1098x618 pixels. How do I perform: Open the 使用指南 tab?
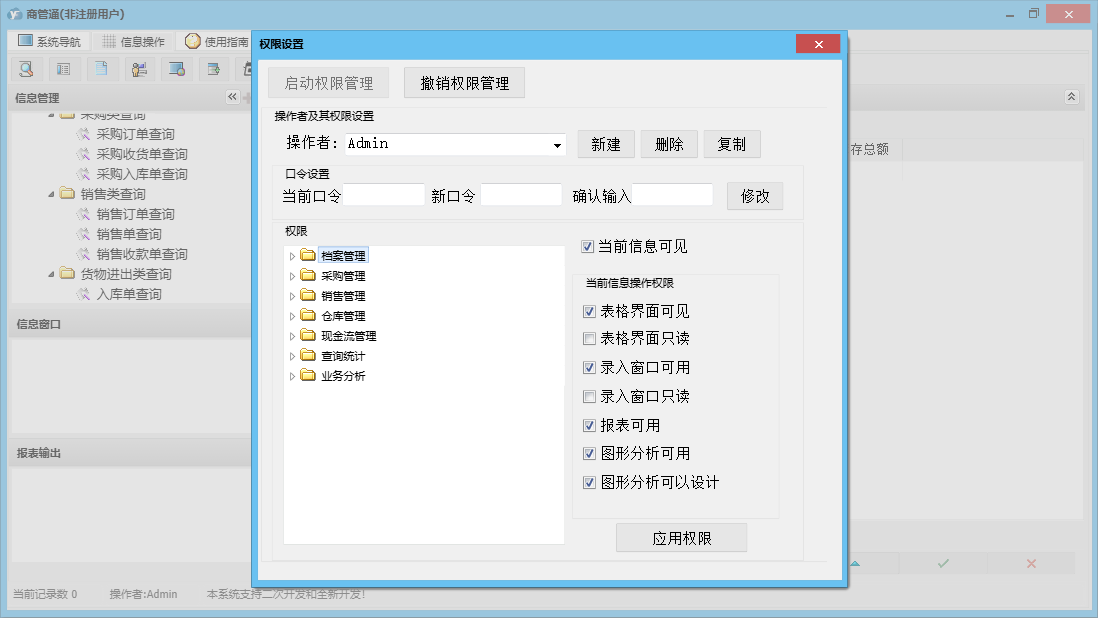pyautogui.click(x=216, y=41)
